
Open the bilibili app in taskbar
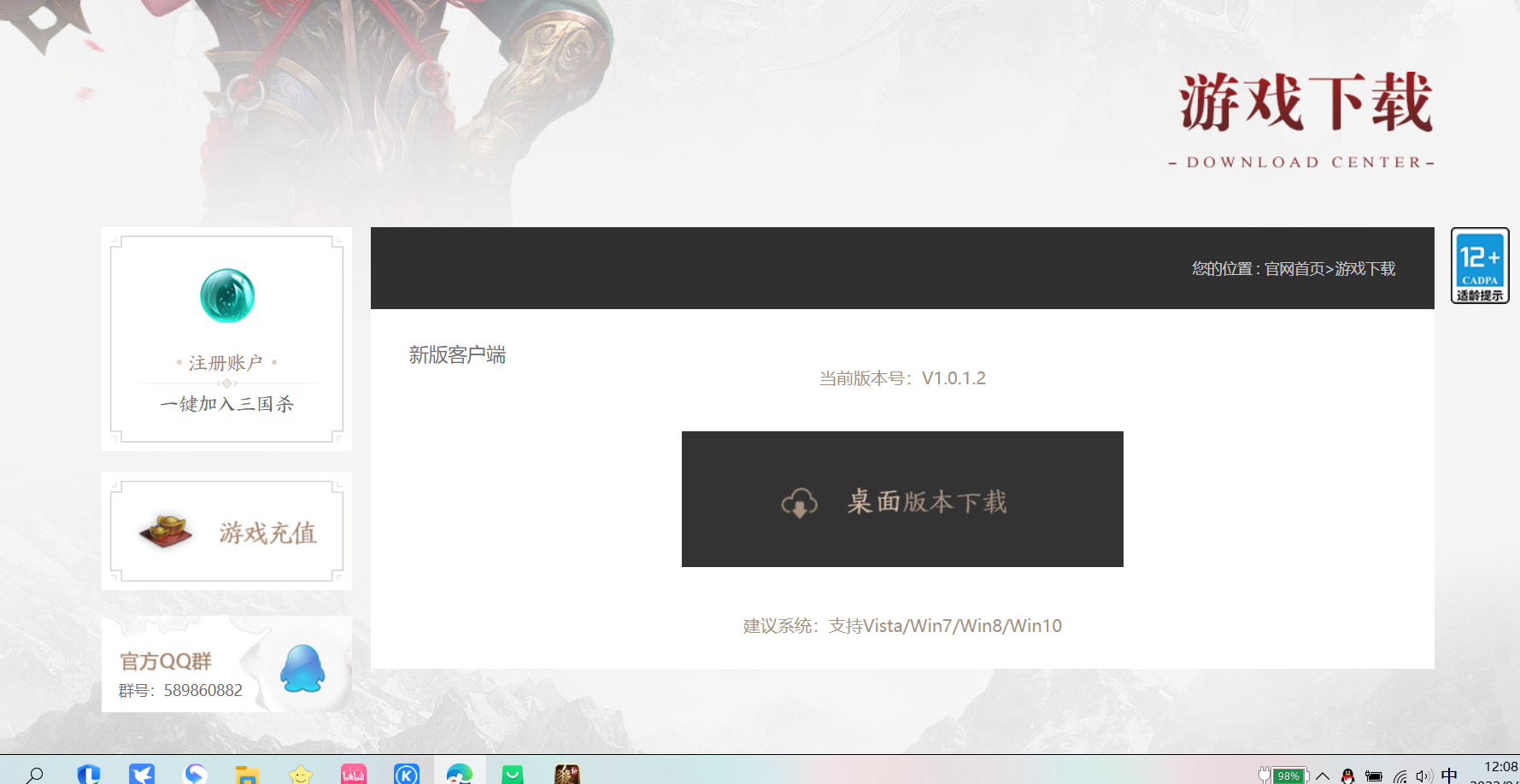pos(354,775)
